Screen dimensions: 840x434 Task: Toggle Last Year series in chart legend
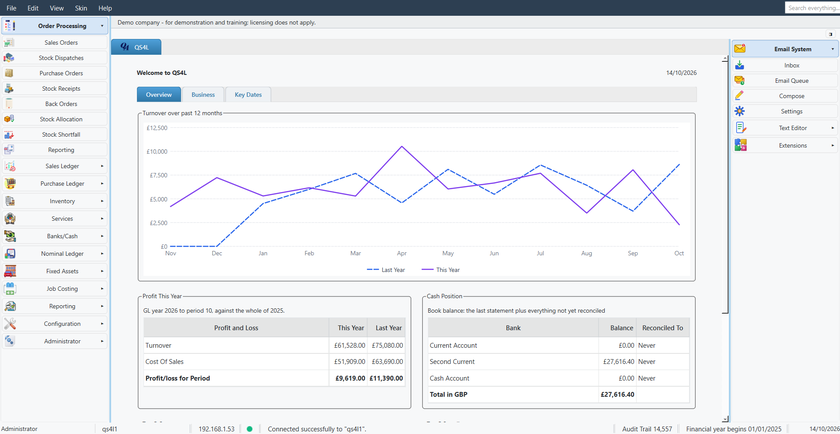click(386, 270)
